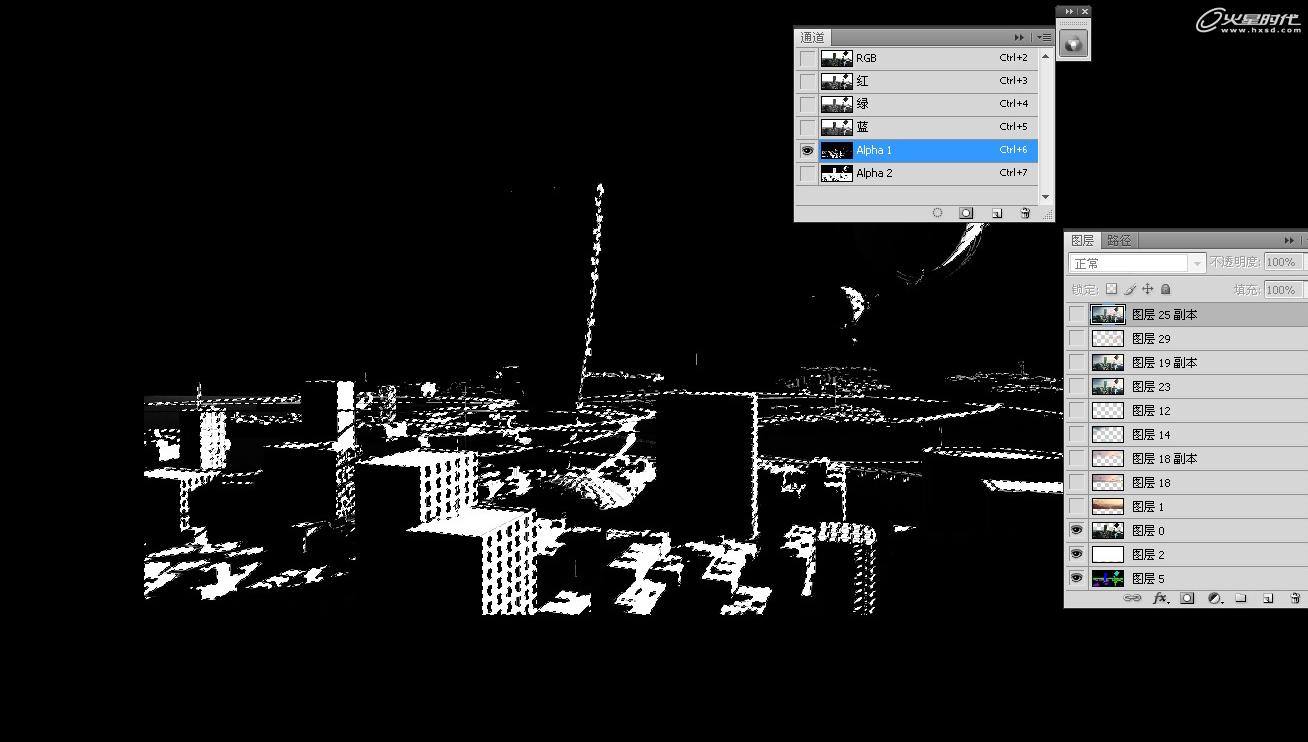Switch to the 通道 tab
Image resolution: width=1308 pixels, height=742 pixels.
(813, 37)
